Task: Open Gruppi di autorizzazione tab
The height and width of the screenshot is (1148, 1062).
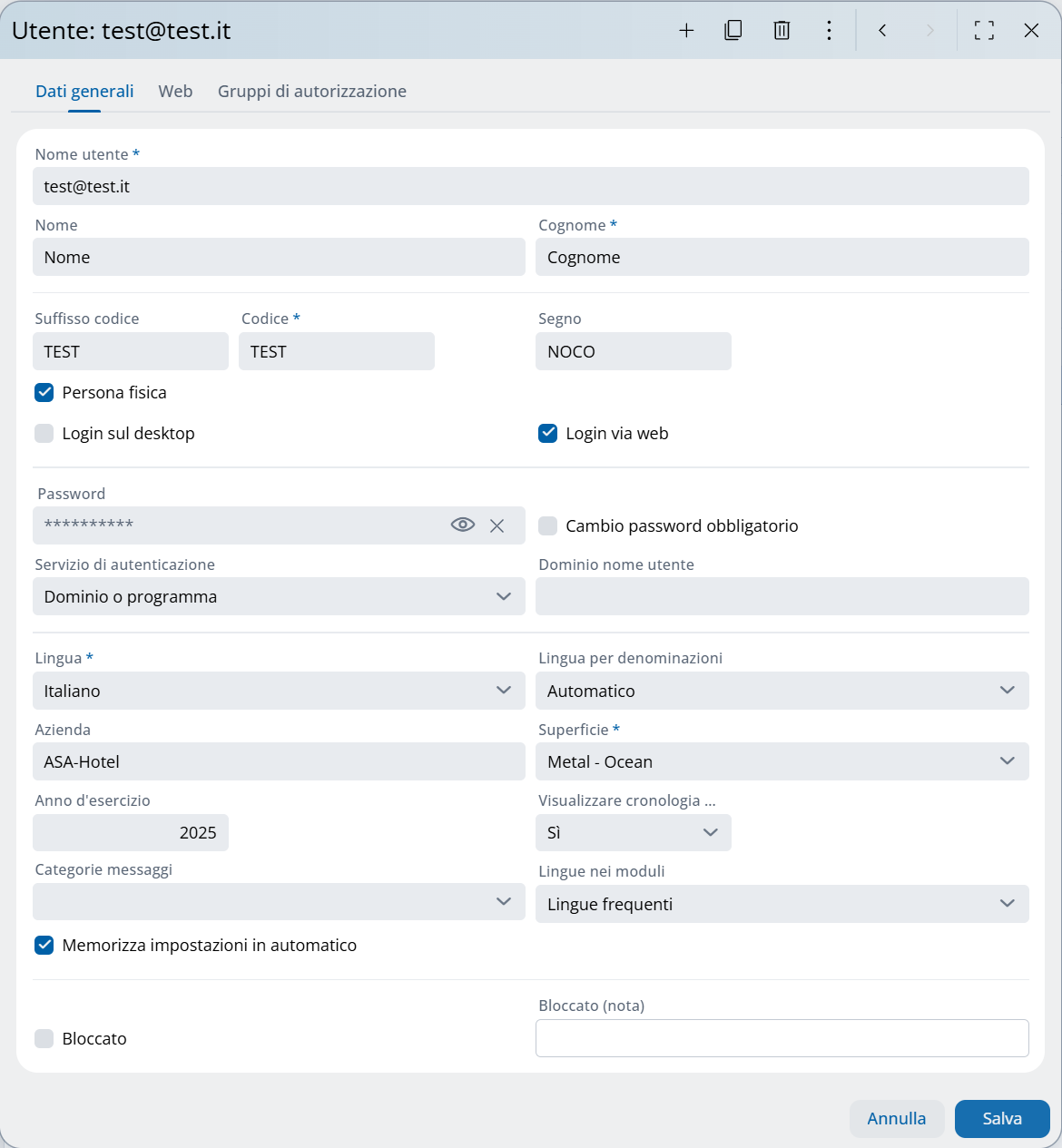Action: coord(312,92)
